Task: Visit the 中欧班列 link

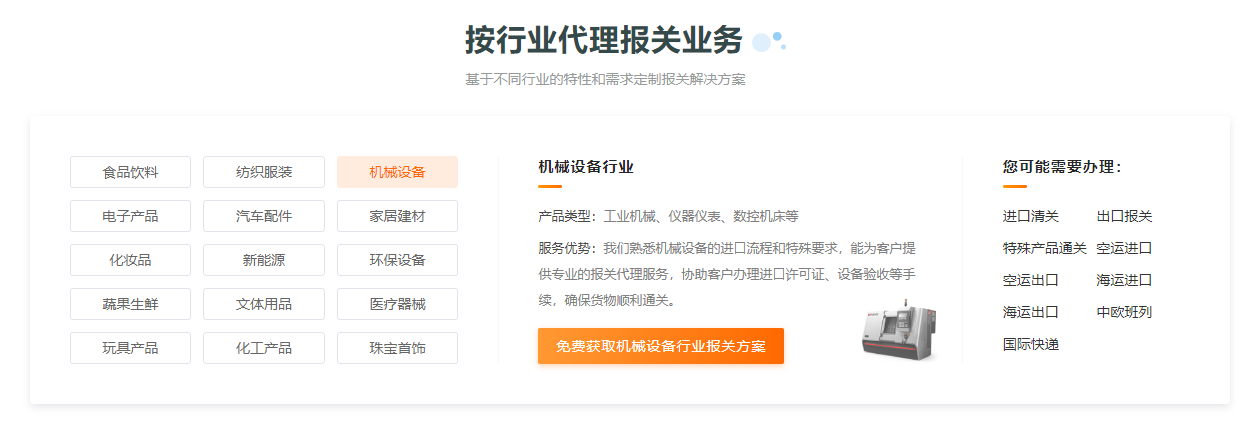Action: (x=1124, y=312)
